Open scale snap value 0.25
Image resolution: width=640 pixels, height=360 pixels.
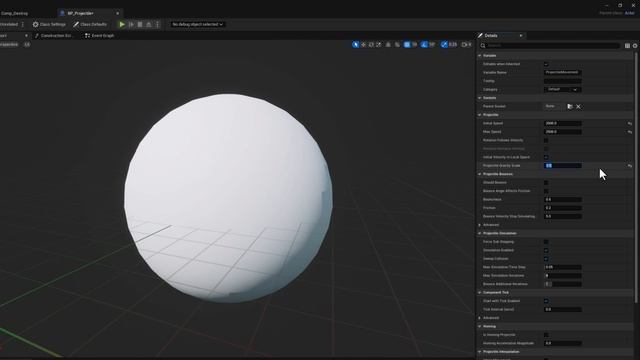click(x=453, y=44)
